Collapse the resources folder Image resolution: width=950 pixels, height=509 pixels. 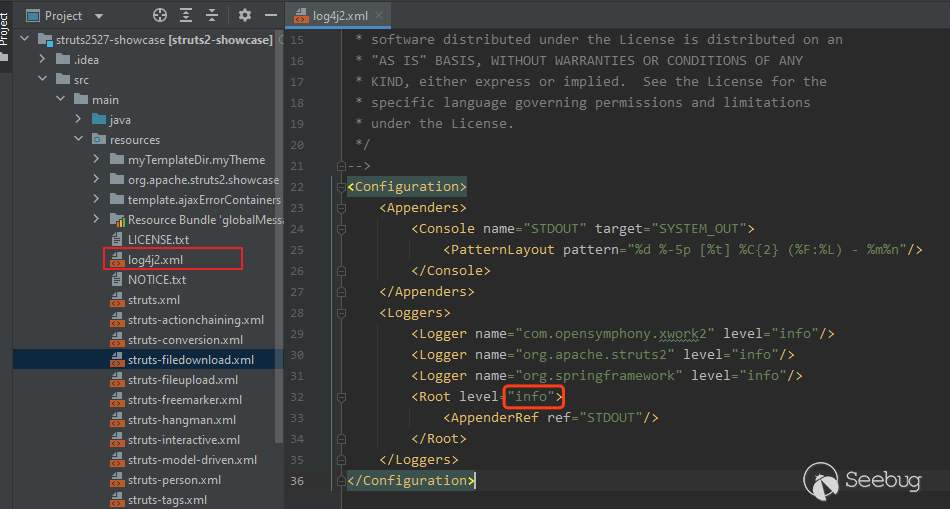click(79, 140)
